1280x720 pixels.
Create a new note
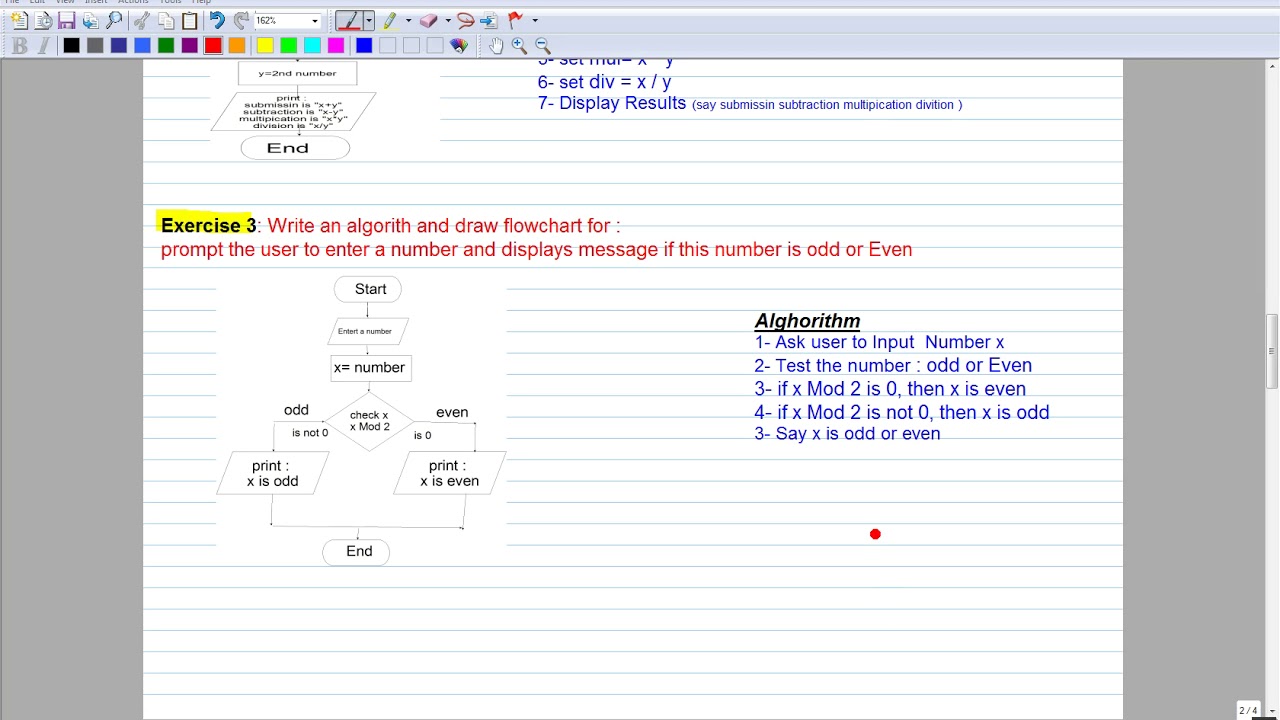point(18,20)
